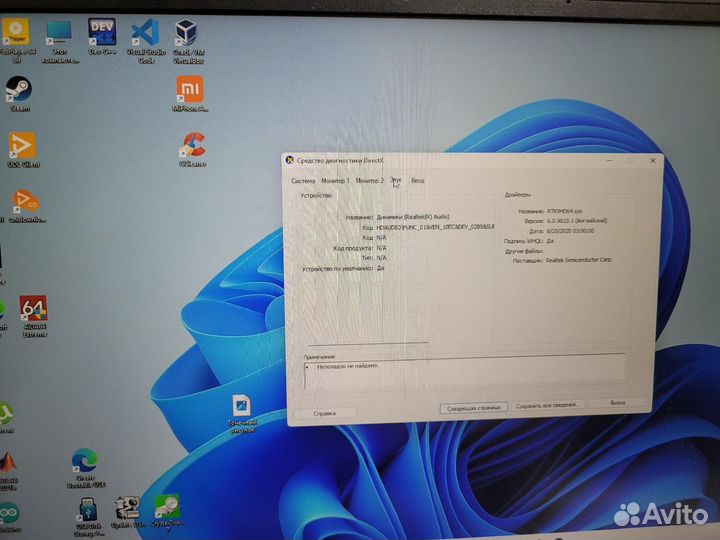The height and width of the screenshot is (540, 720).
Task: Click the 'Справка' help button
Action: (325, 412)
